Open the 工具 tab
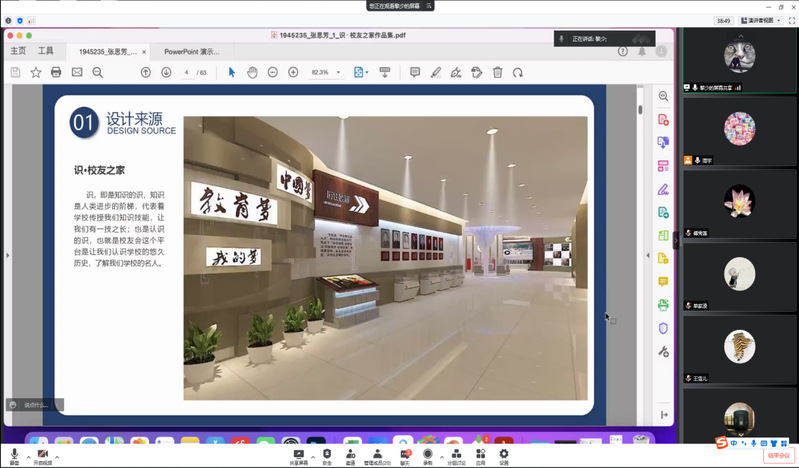The height and width of the screenshot is (468, 799). (x=46, y=51)
